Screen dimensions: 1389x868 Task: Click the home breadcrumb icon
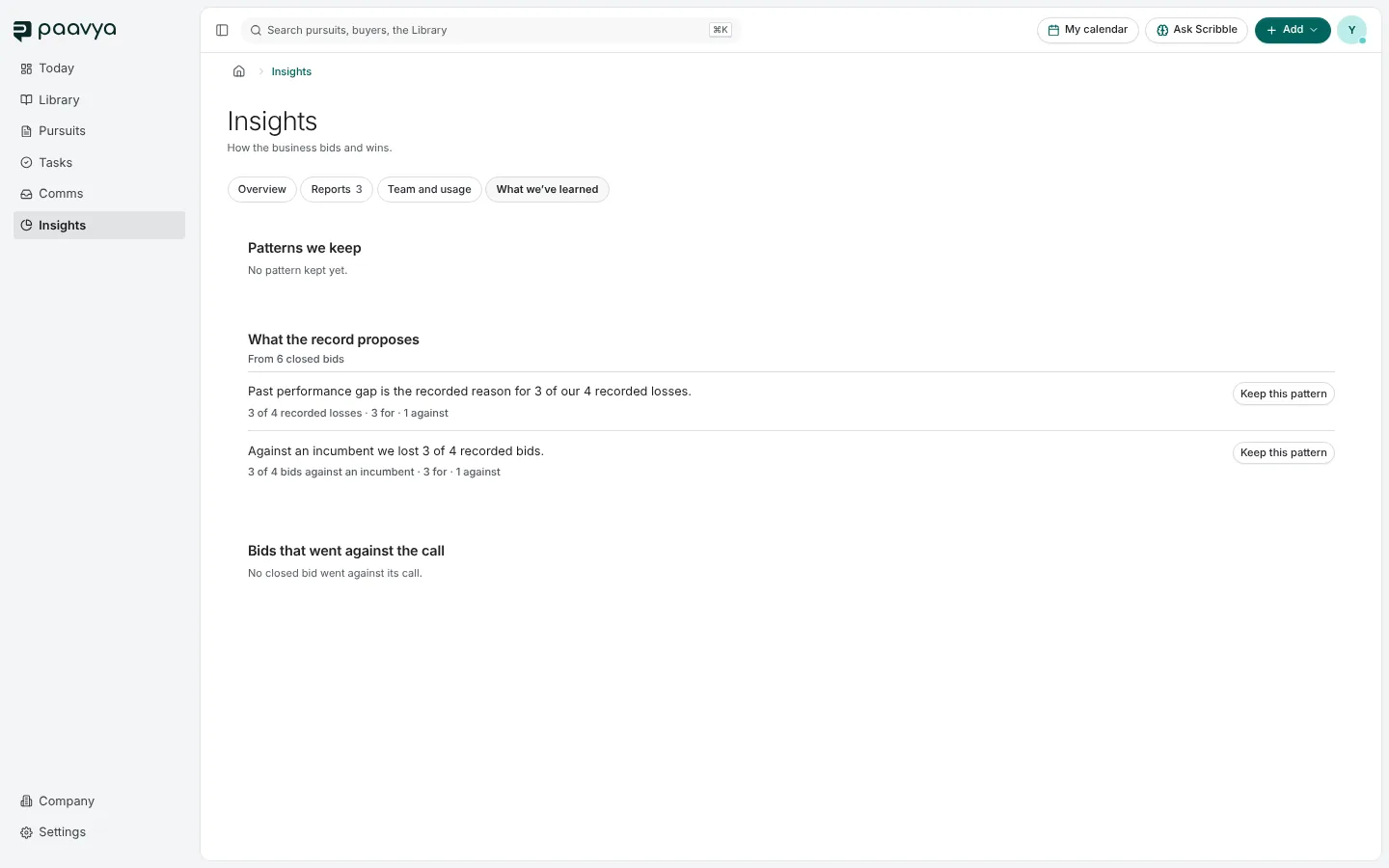239,71
